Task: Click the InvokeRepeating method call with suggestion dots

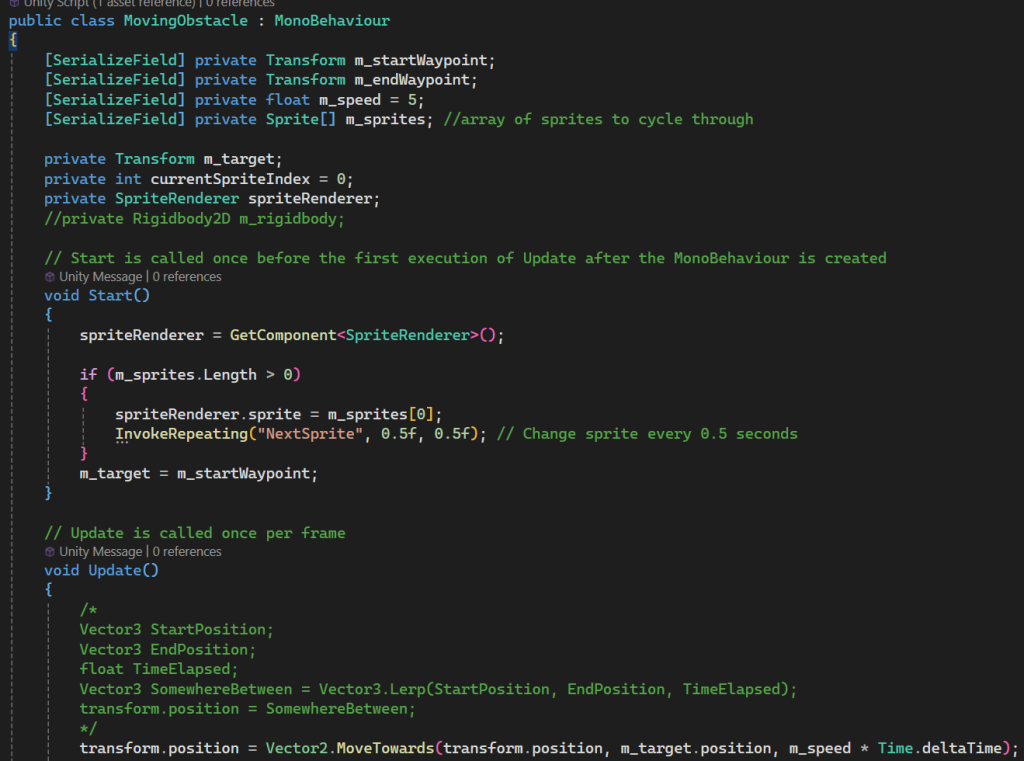Action: (x=182, y=434)
